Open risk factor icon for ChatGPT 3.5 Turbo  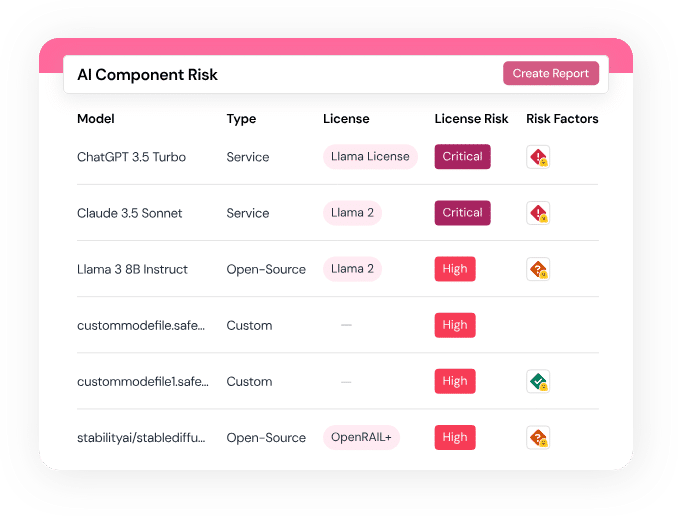(x=538, y=157)
